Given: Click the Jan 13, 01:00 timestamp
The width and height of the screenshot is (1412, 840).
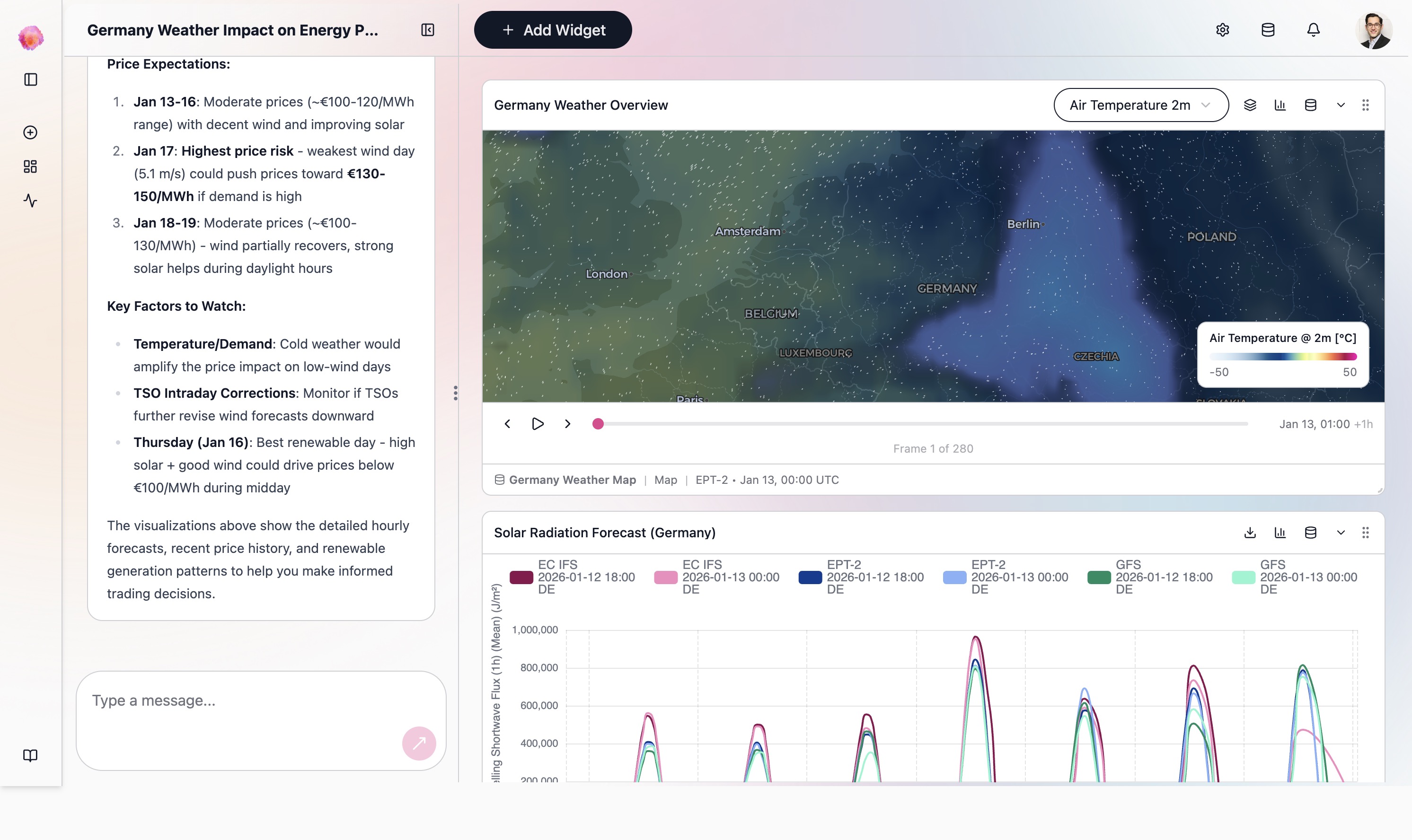Looking at the screenshot, I should [x=1315, y=424].
